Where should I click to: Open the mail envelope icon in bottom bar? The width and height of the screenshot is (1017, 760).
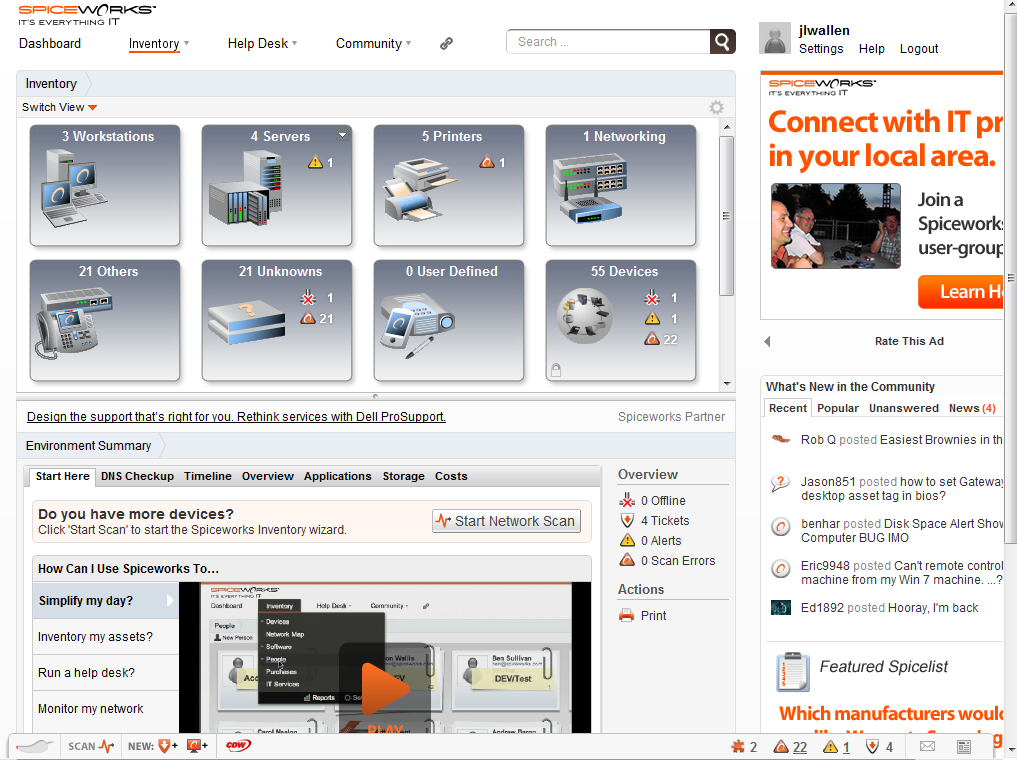click(927, 746)
